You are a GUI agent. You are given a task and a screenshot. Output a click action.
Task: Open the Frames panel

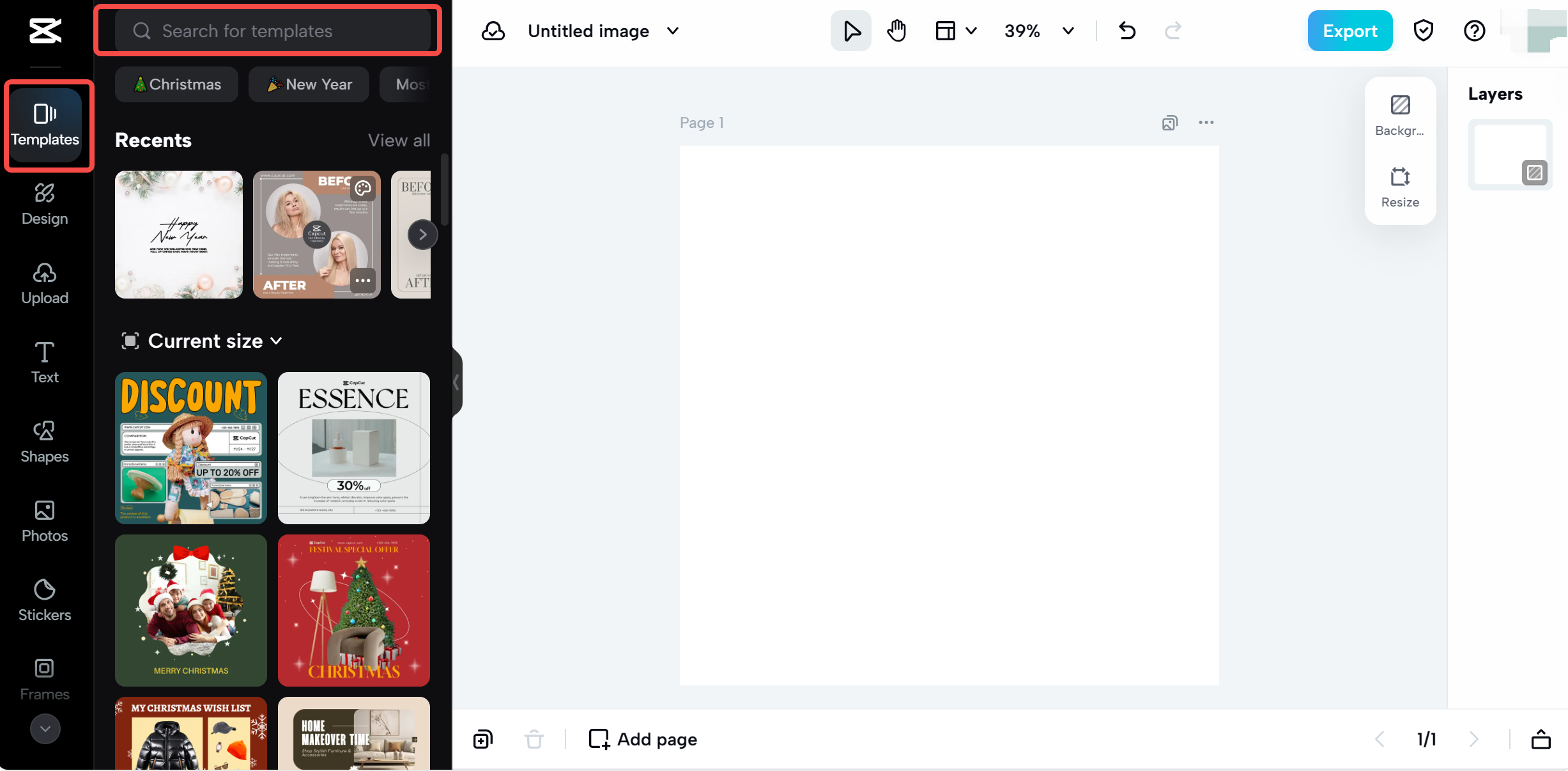pyautogui.click(x=45, y=679)
